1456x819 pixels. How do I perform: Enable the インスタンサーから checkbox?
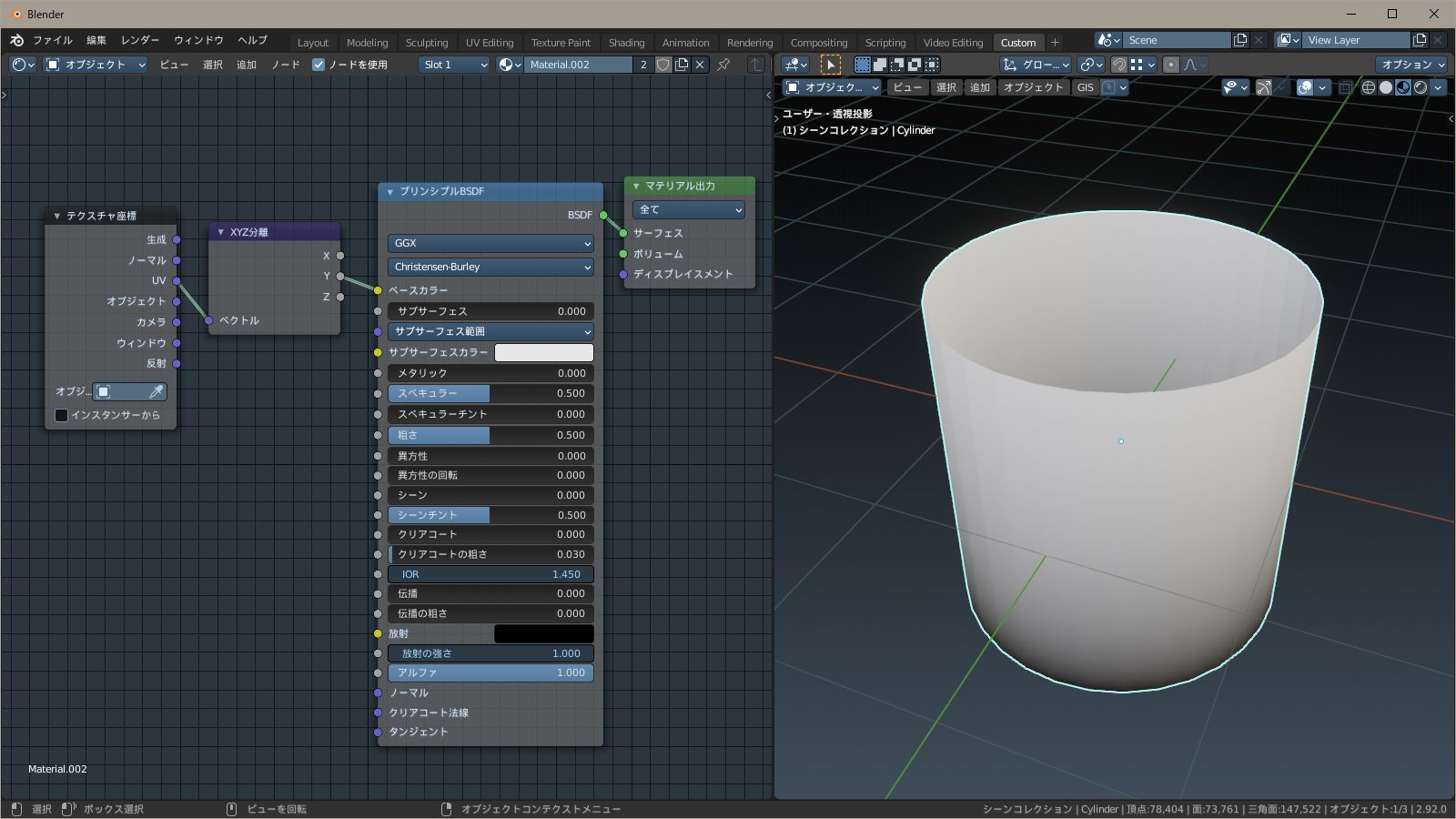click(x=61, y=415)
